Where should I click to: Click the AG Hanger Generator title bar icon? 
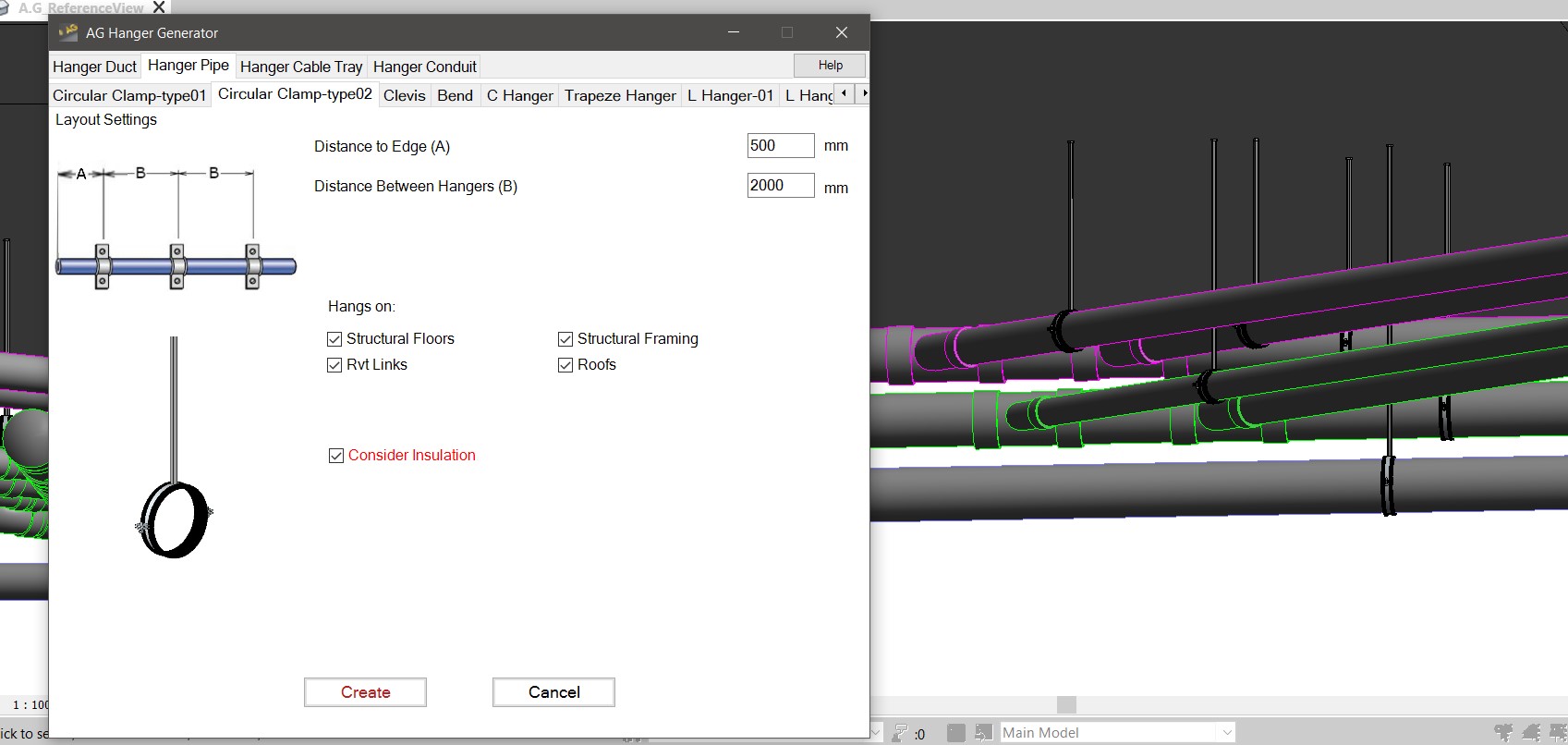pyautogui.click(x=68, y=32)
